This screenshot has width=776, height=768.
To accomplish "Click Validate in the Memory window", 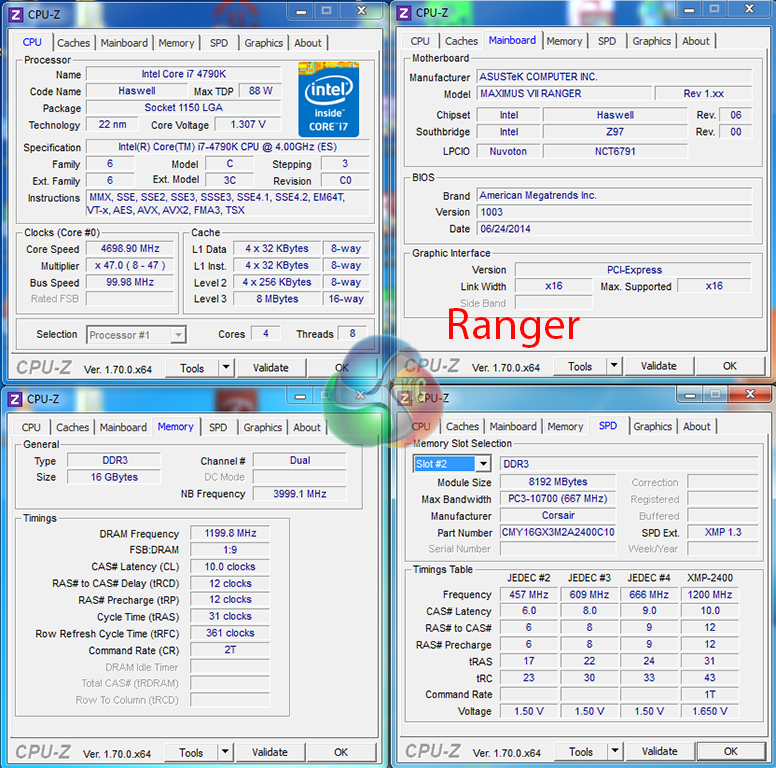I will [270, 752].
